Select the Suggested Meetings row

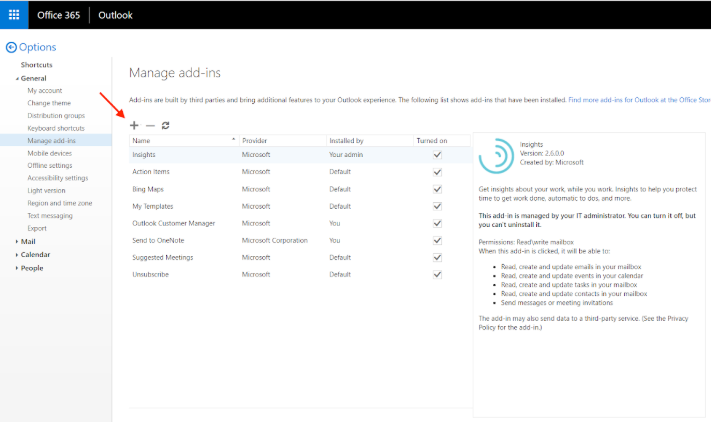click(300, 257)
